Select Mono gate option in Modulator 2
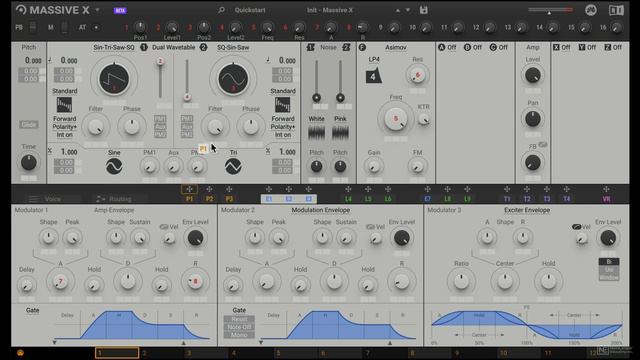The height and width of the screenshot is (360, 640). (239, 335)
